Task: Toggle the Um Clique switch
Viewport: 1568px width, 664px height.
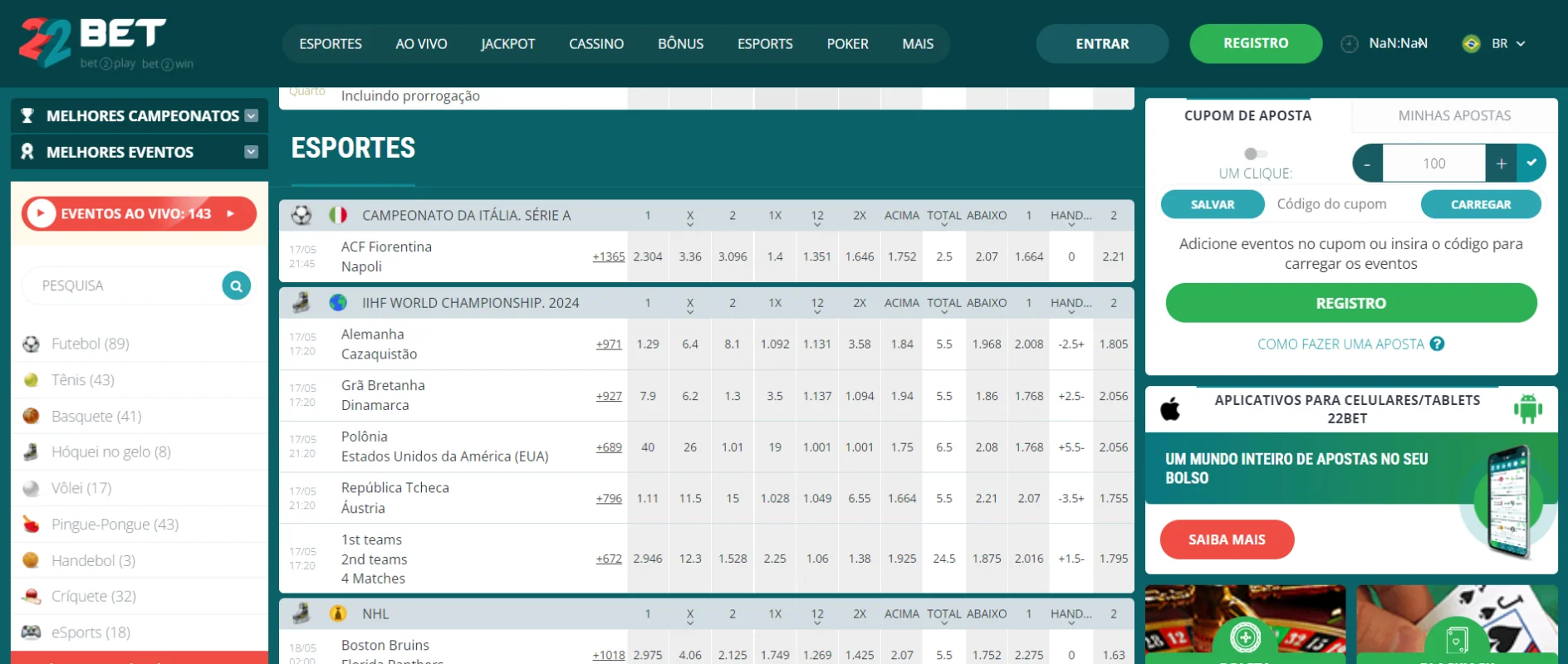Action: (x=1256, y=154)
